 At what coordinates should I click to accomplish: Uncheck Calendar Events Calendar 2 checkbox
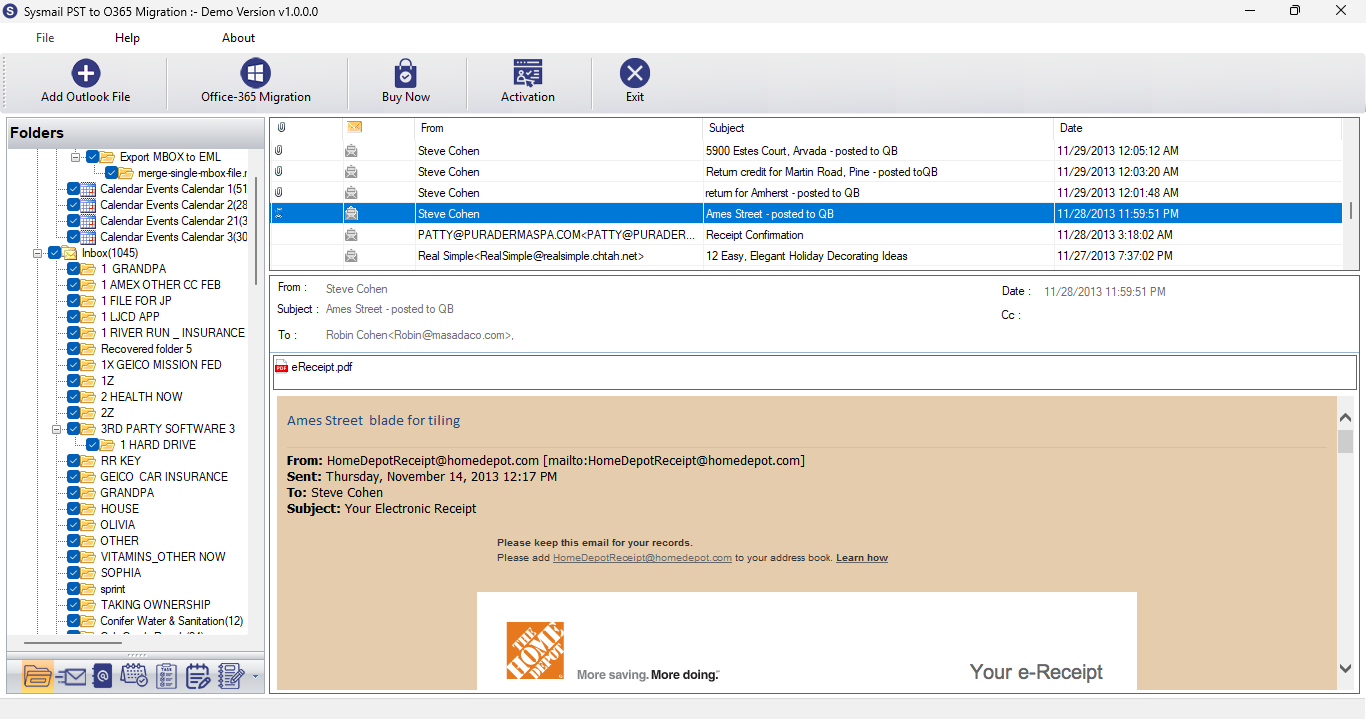point(74,205)
